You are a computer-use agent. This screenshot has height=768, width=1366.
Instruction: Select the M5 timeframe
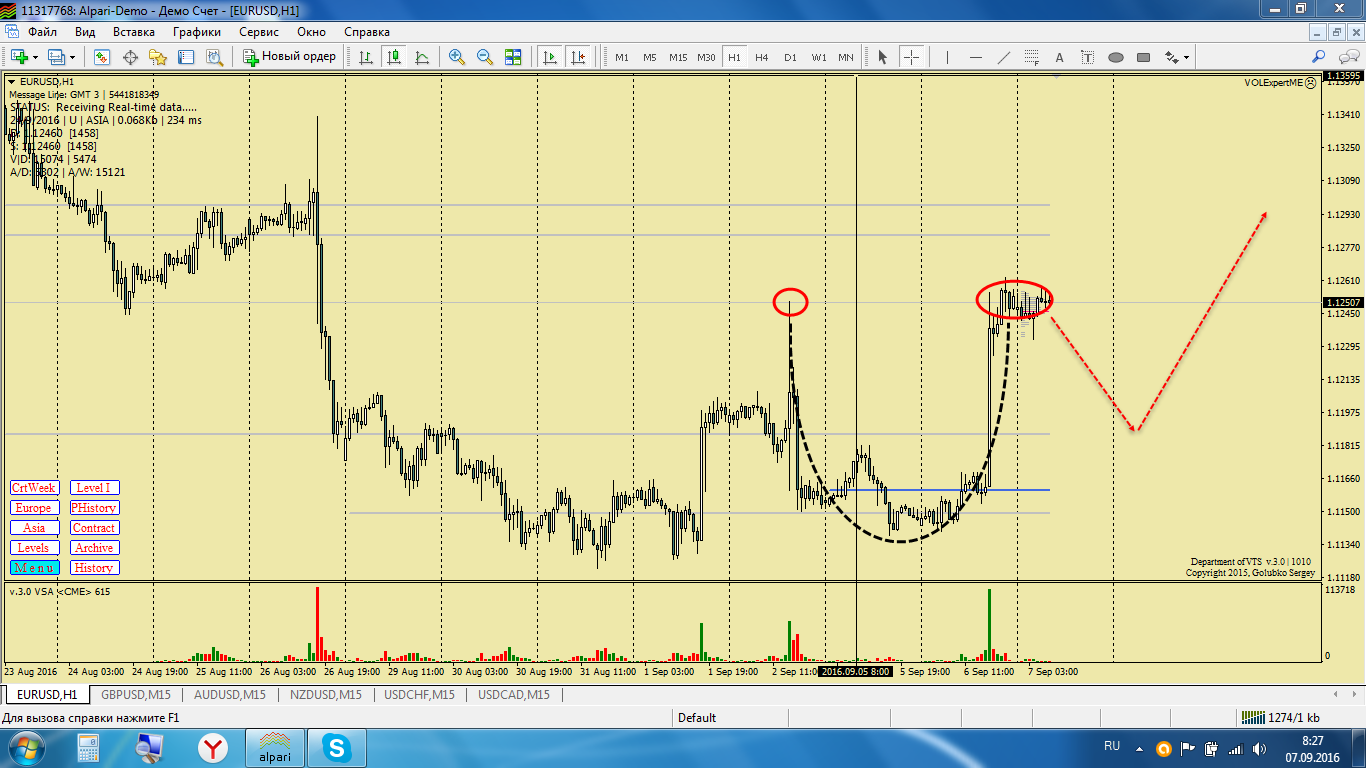(x=650, y=57)
